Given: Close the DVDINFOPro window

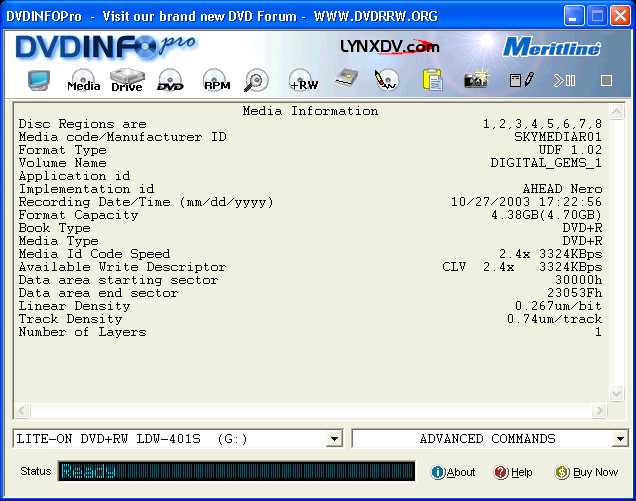Looking at the screenshot, I should (x=621, y=17).
